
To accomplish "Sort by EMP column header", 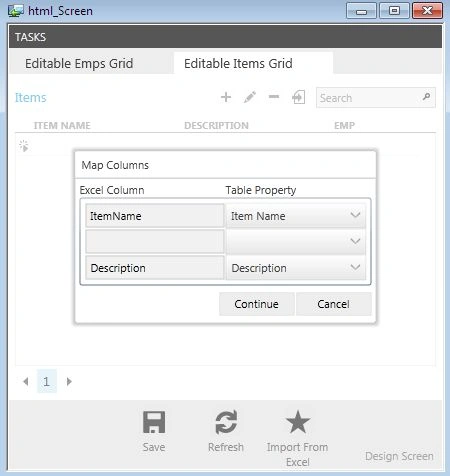I will click(x=344, y=126).
